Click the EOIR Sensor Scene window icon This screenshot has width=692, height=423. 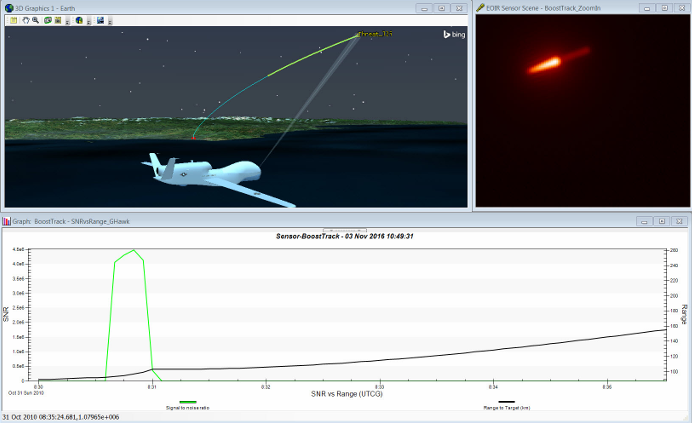click(x=480, y=8)
